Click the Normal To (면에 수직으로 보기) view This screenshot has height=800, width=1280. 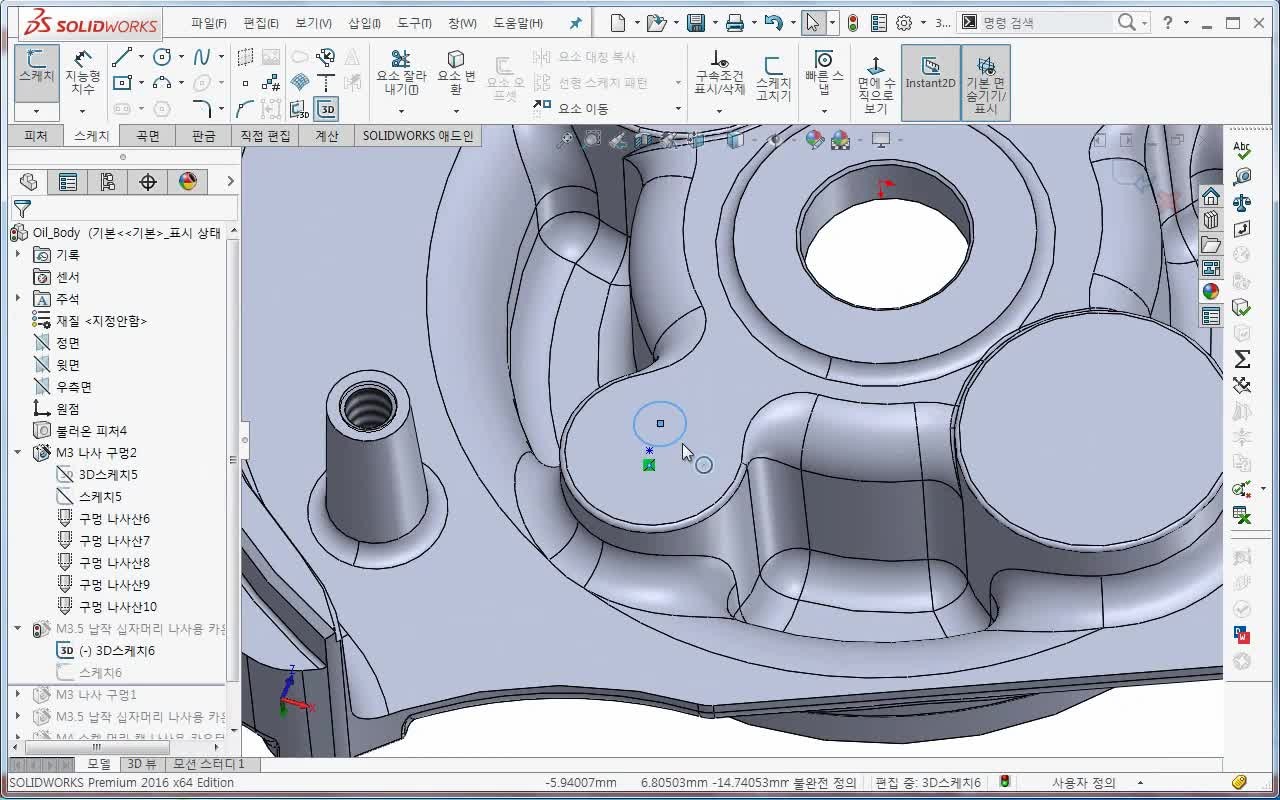[x=876, y=84]
